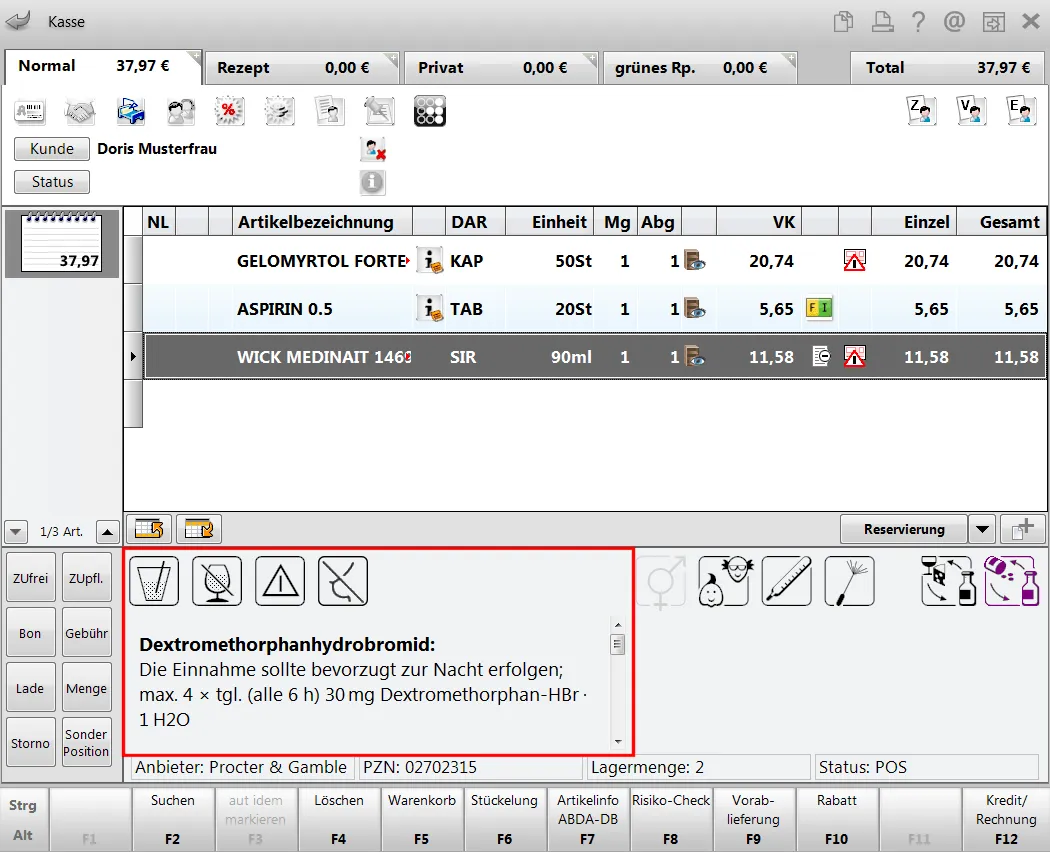Viewport: 1050px width, 852px height.
Task: Click the pinned note icon in toolbar
Action: [x=380, y=111]
